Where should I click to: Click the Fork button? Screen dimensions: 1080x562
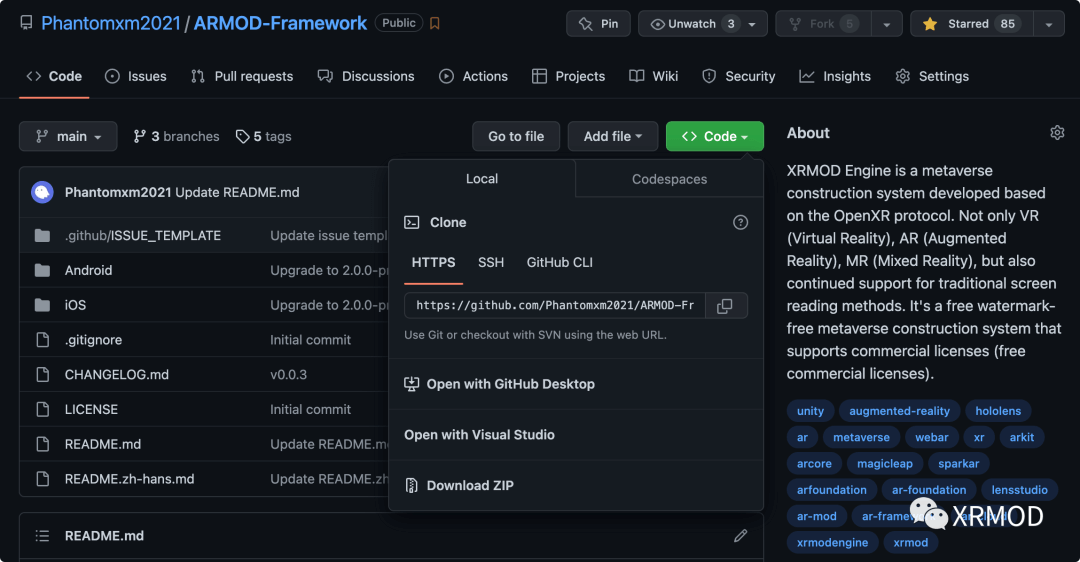pos(823,23)
